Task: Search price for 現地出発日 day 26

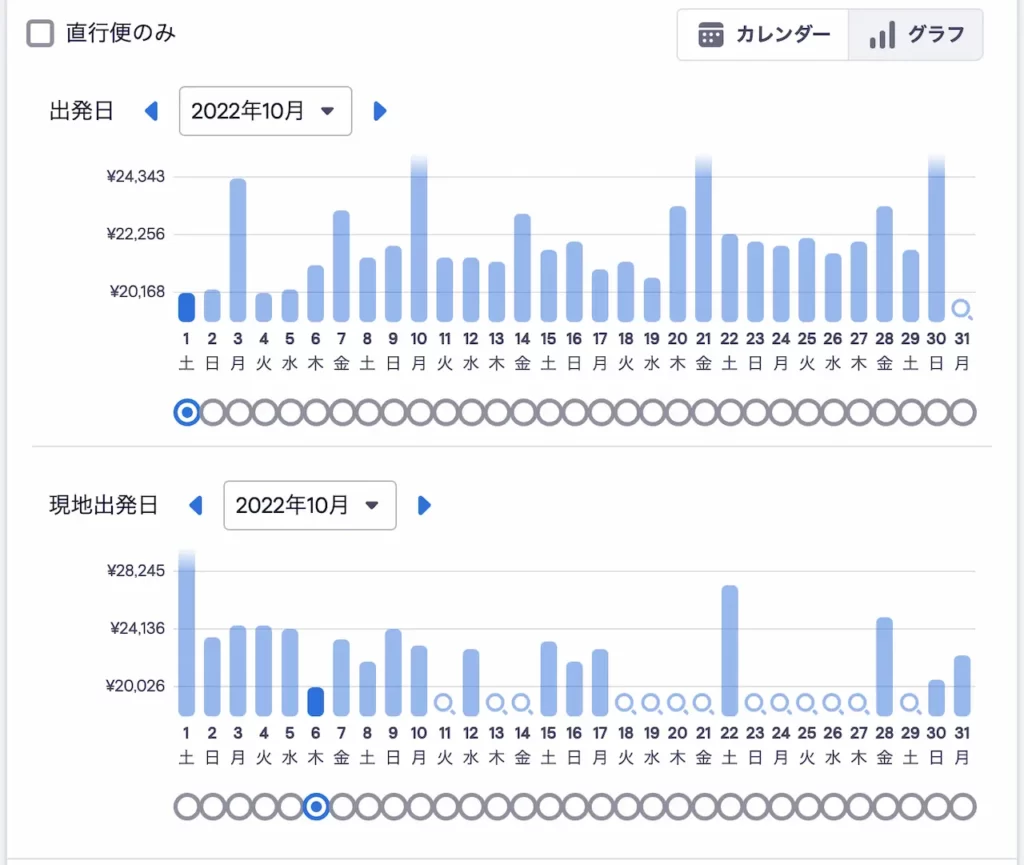Action: 833,703
